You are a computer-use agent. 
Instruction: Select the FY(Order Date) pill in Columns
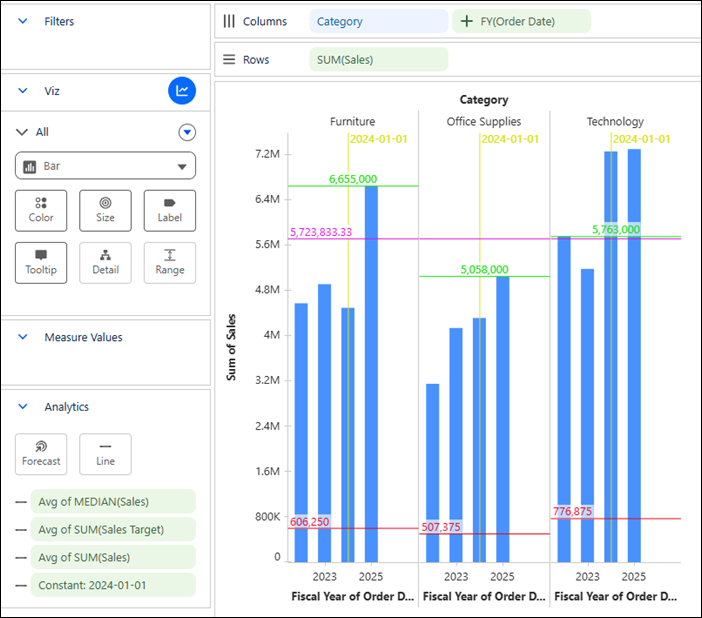pyautogui.click(x=521, y=21)
